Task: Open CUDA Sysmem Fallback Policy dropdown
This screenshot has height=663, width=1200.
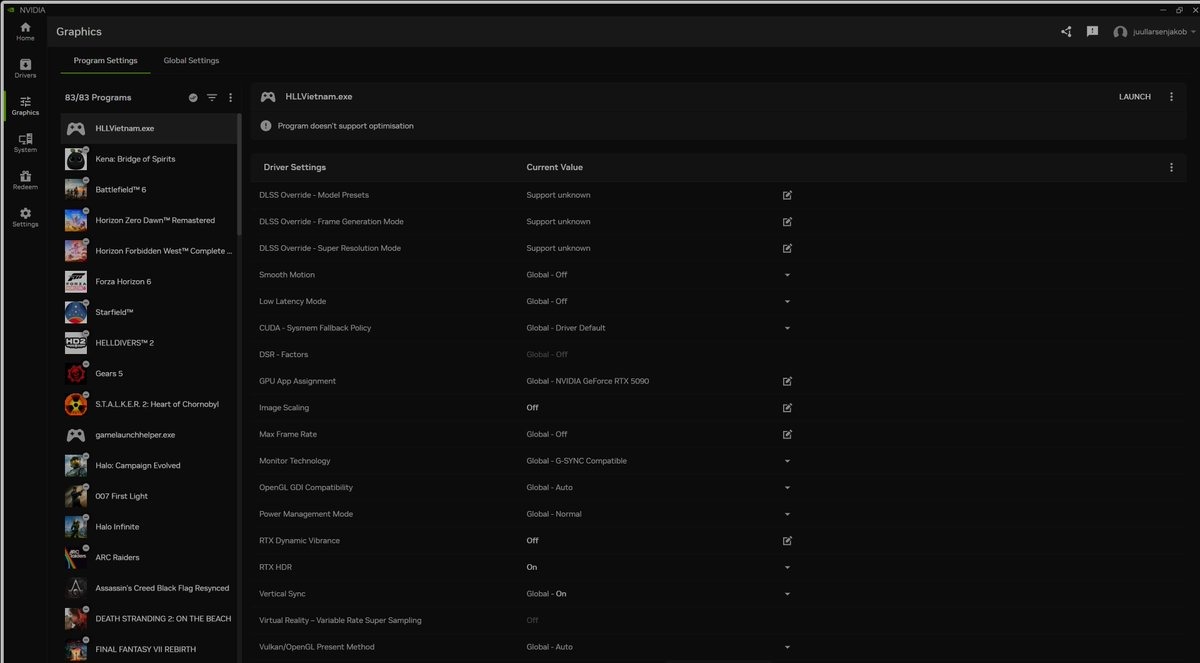Action: (x=787, y=328)
